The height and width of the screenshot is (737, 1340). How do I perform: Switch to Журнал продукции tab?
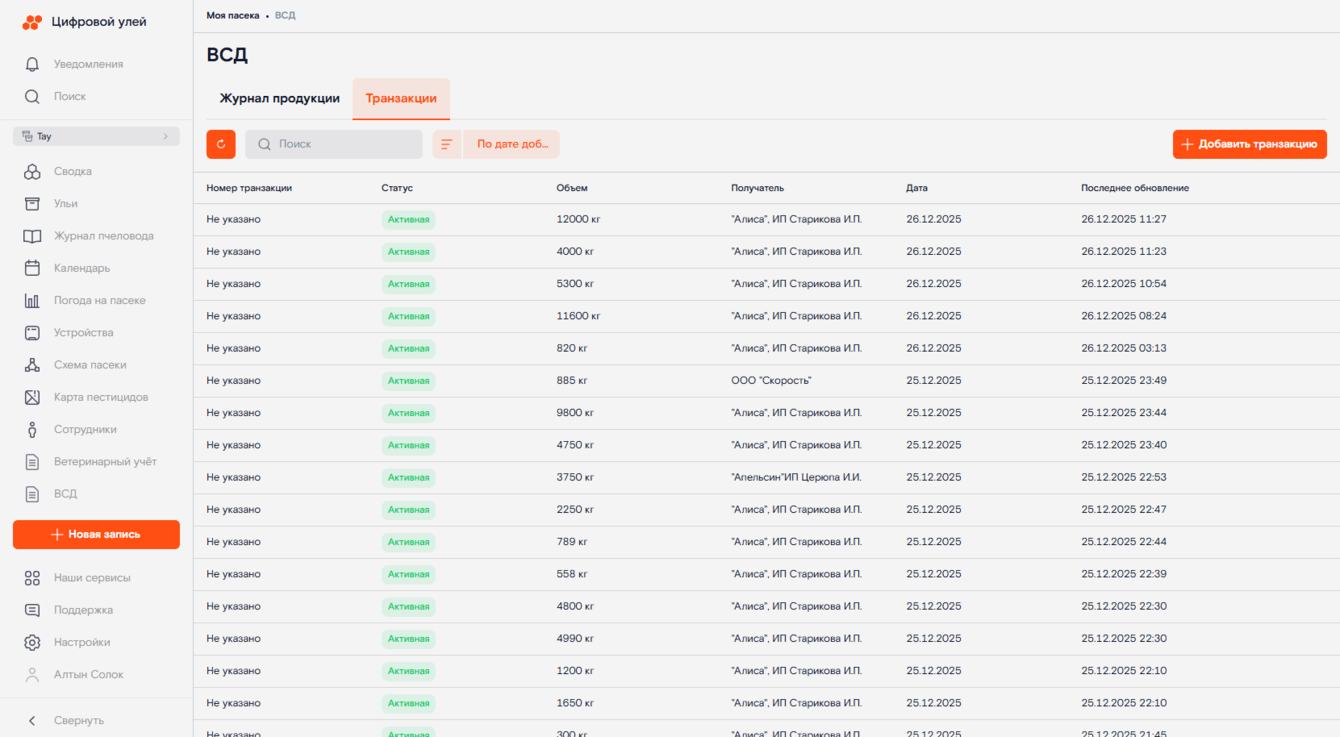279,99
